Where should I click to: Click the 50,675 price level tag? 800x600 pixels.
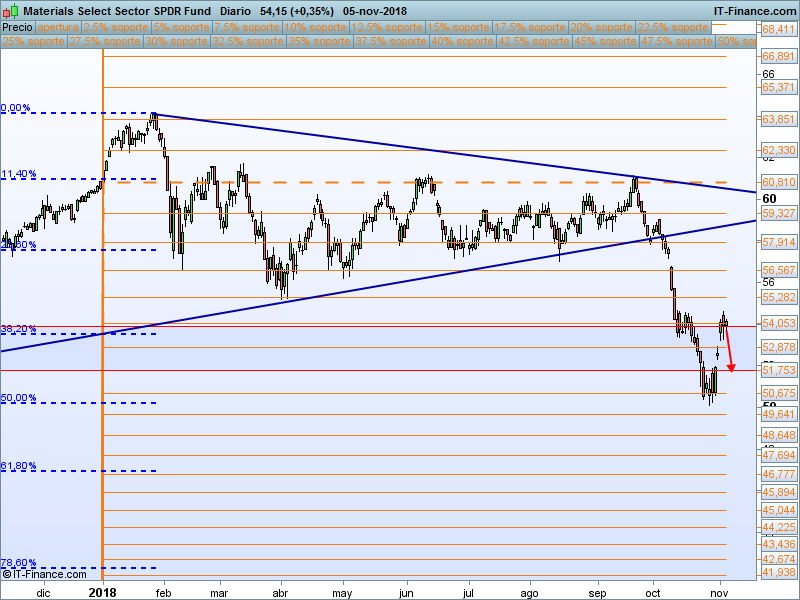pos(779,393)
